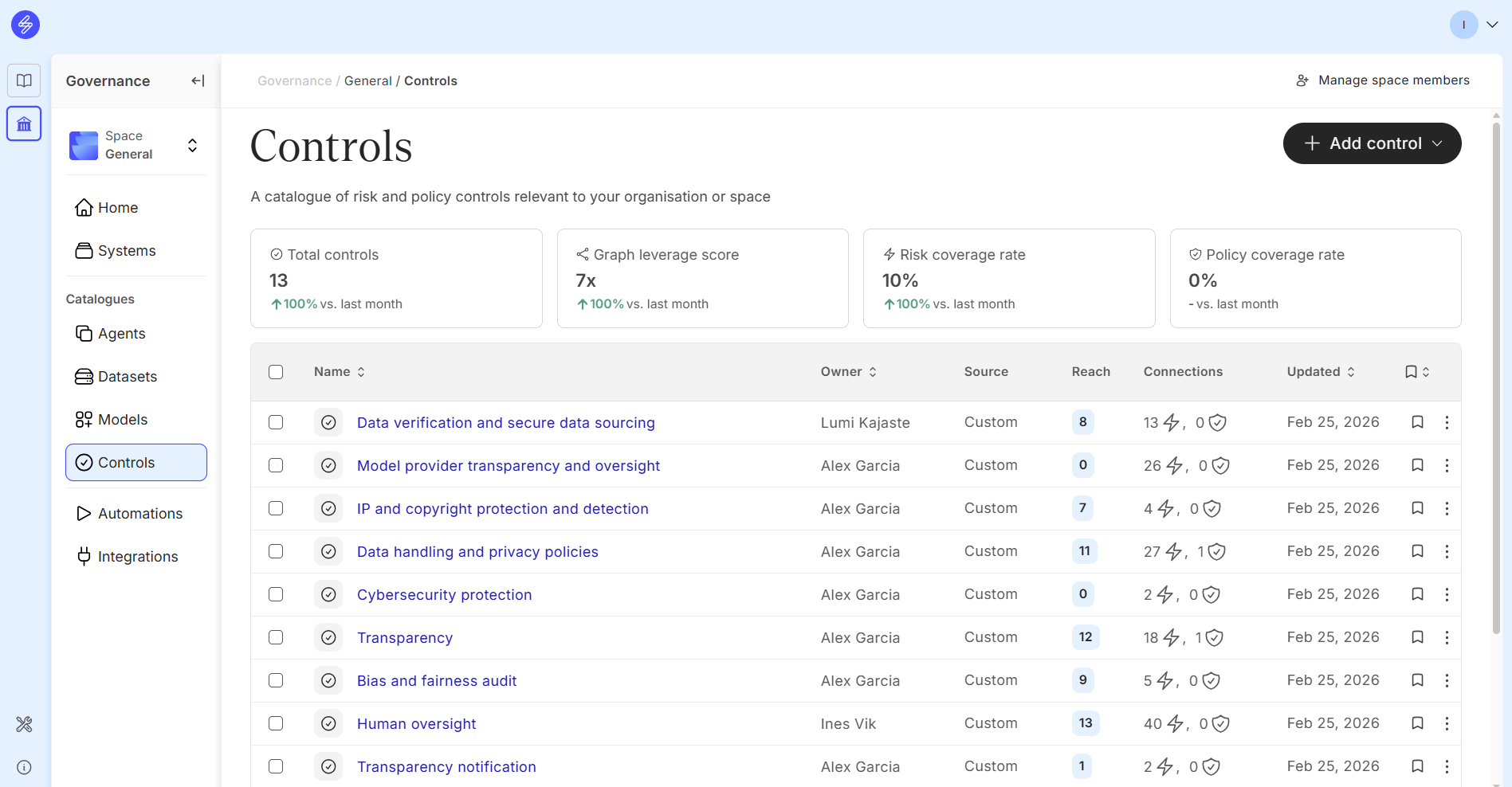
Task: Toggle the select-all checkbox in table header
Action: click(276, 372)
